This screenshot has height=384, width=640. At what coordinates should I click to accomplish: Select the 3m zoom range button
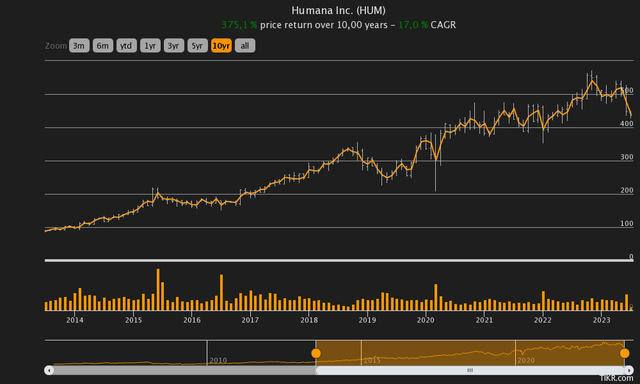pyautogui.click(x=79, y=46)
